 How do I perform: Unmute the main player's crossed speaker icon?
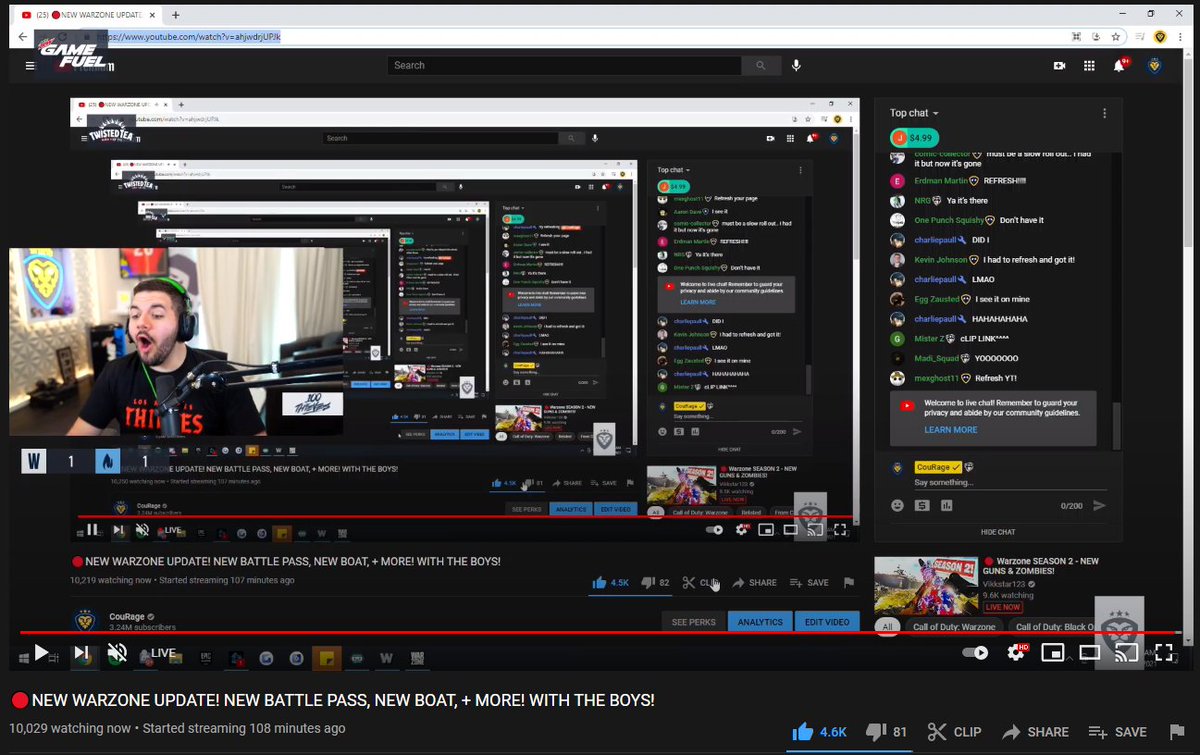coord(117,653)
